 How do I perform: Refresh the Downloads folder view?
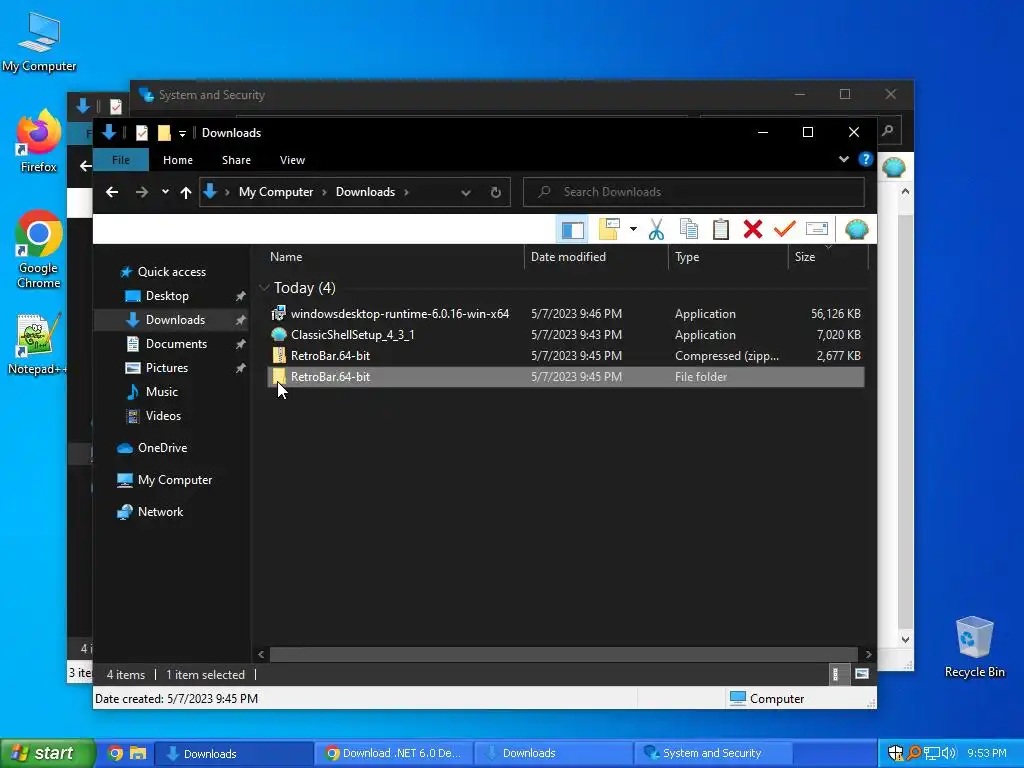coord(496,192)
